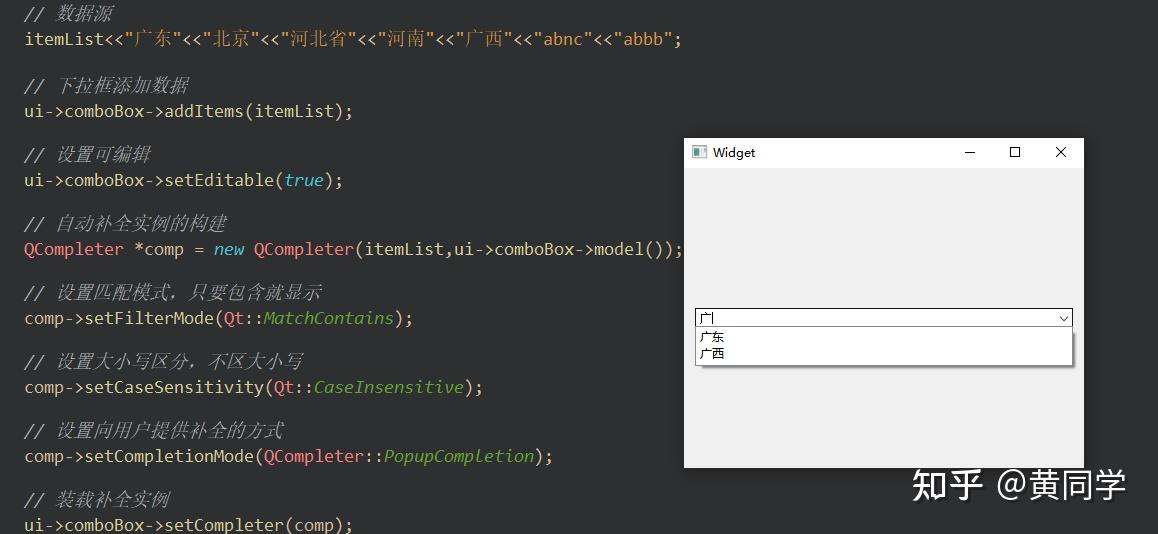Click the comment 下拉框添加数据

(106, 86)
